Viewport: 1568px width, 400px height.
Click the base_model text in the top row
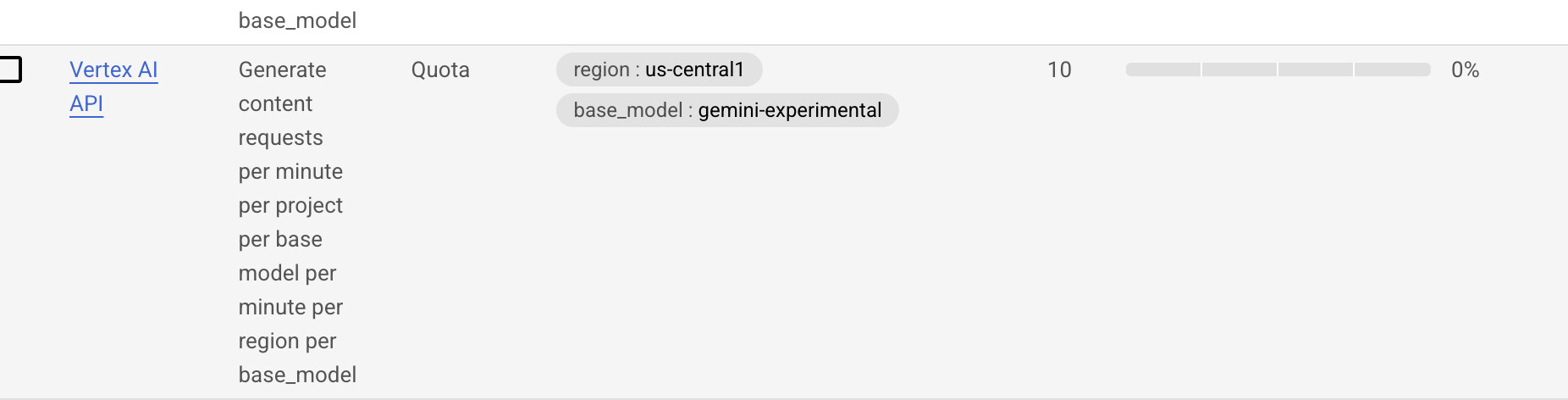[297, 20]
